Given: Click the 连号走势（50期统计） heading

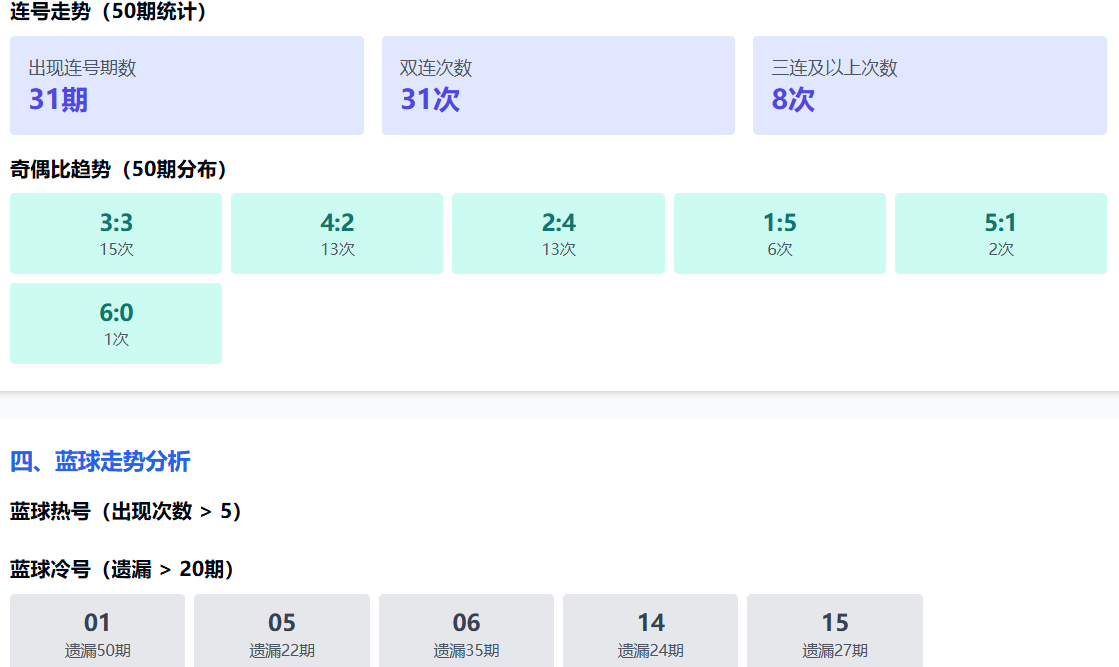Looking at the screenshot, I should [109, 13].
